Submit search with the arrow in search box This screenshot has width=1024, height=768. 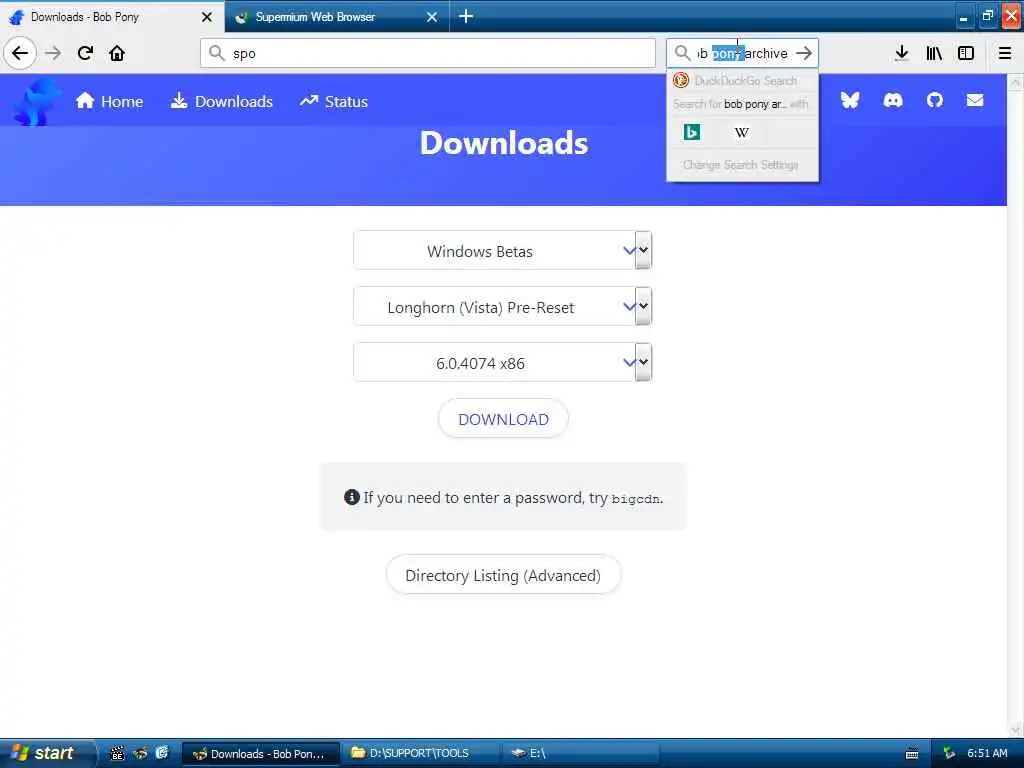[x=804, y=53]
